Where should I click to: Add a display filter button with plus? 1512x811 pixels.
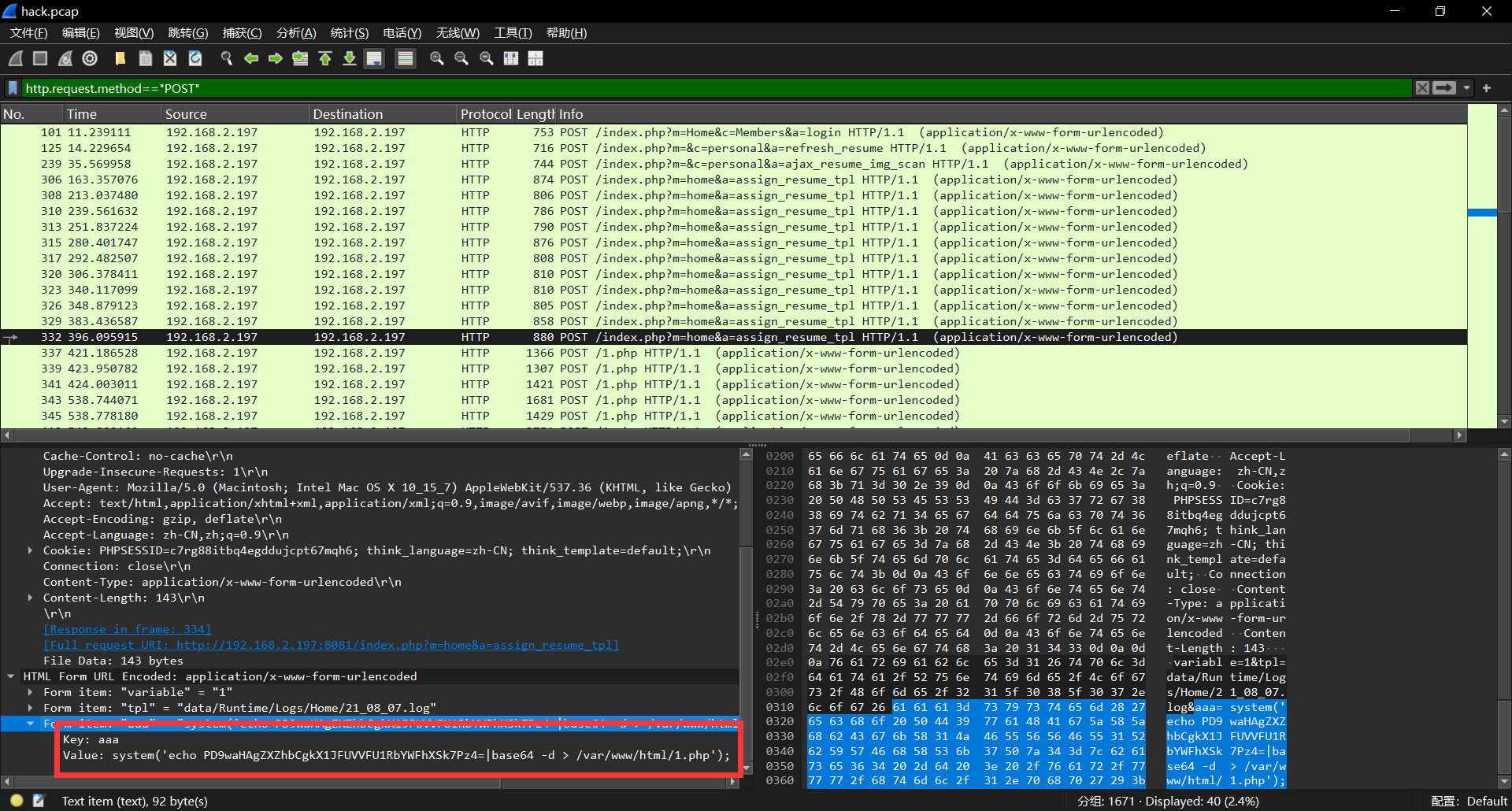click(1487, 88)
